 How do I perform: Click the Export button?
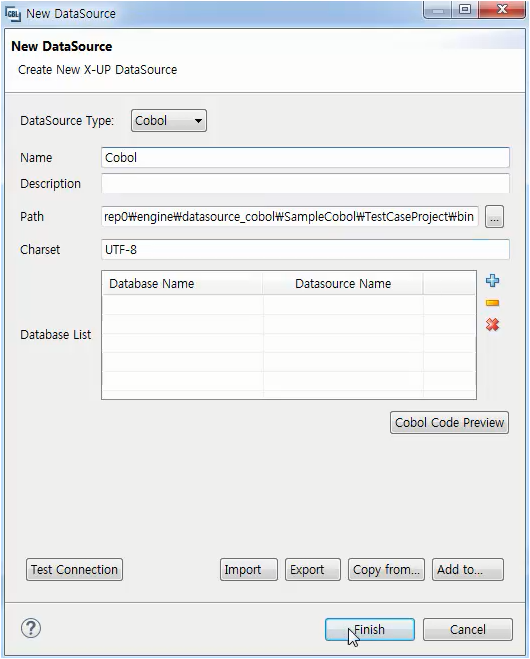tap(313, 569)
